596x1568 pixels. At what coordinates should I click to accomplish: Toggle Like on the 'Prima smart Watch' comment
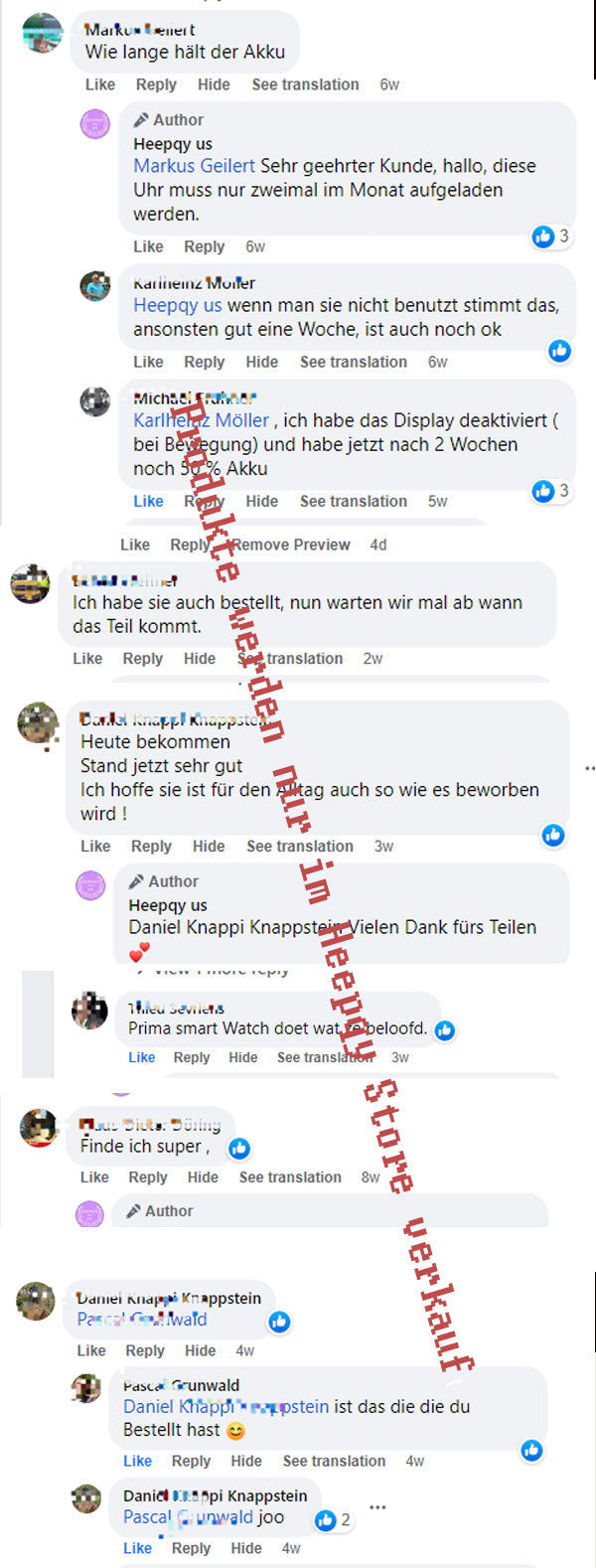tap(142, 1057)
